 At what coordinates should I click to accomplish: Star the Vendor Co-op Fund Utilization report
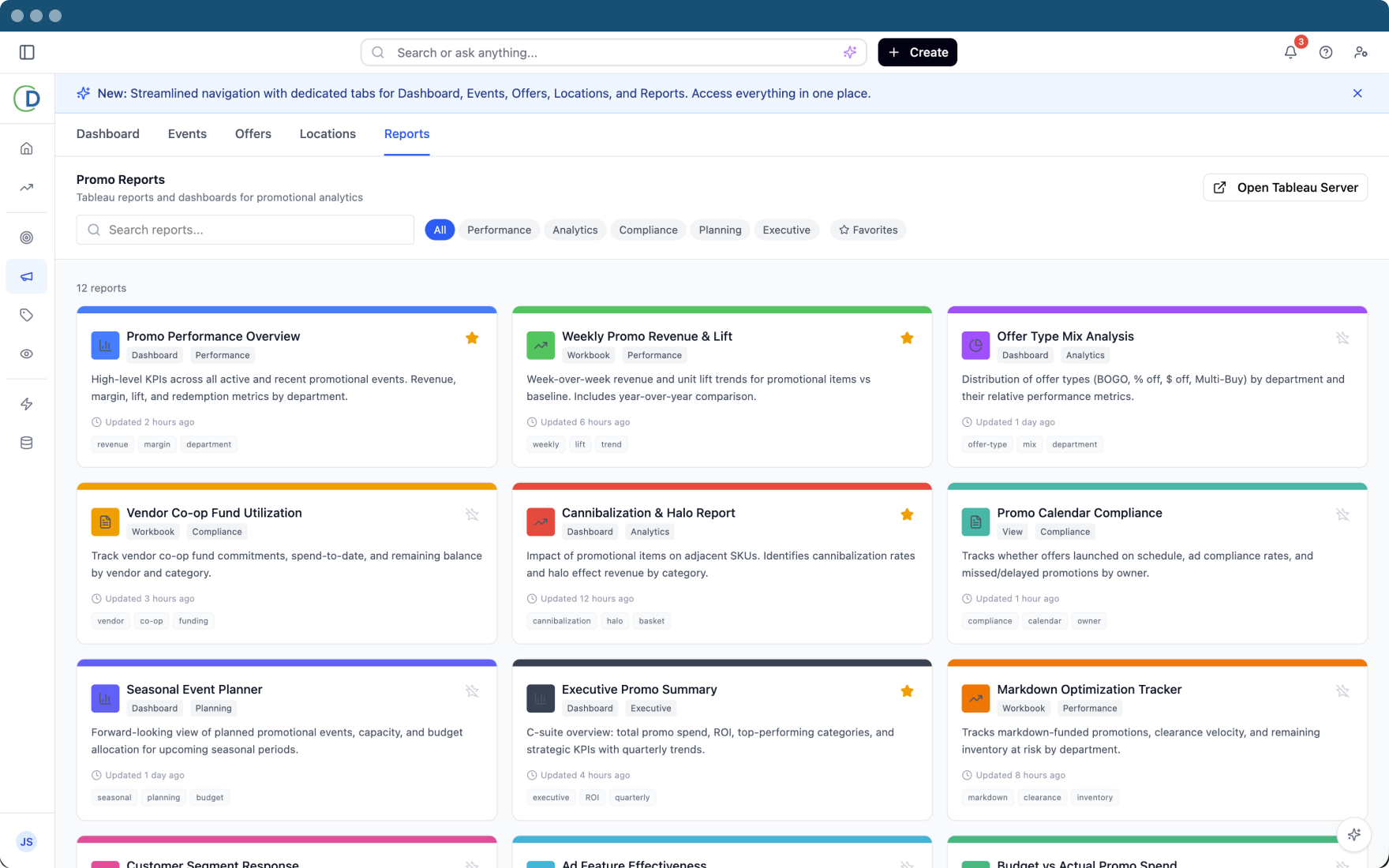point(472,514)
